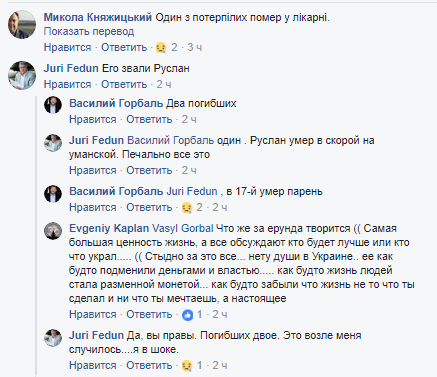Reply to the 'Два погибших' comment
The height and width of the screenshot is (377, 437).
tap(149, 119)
